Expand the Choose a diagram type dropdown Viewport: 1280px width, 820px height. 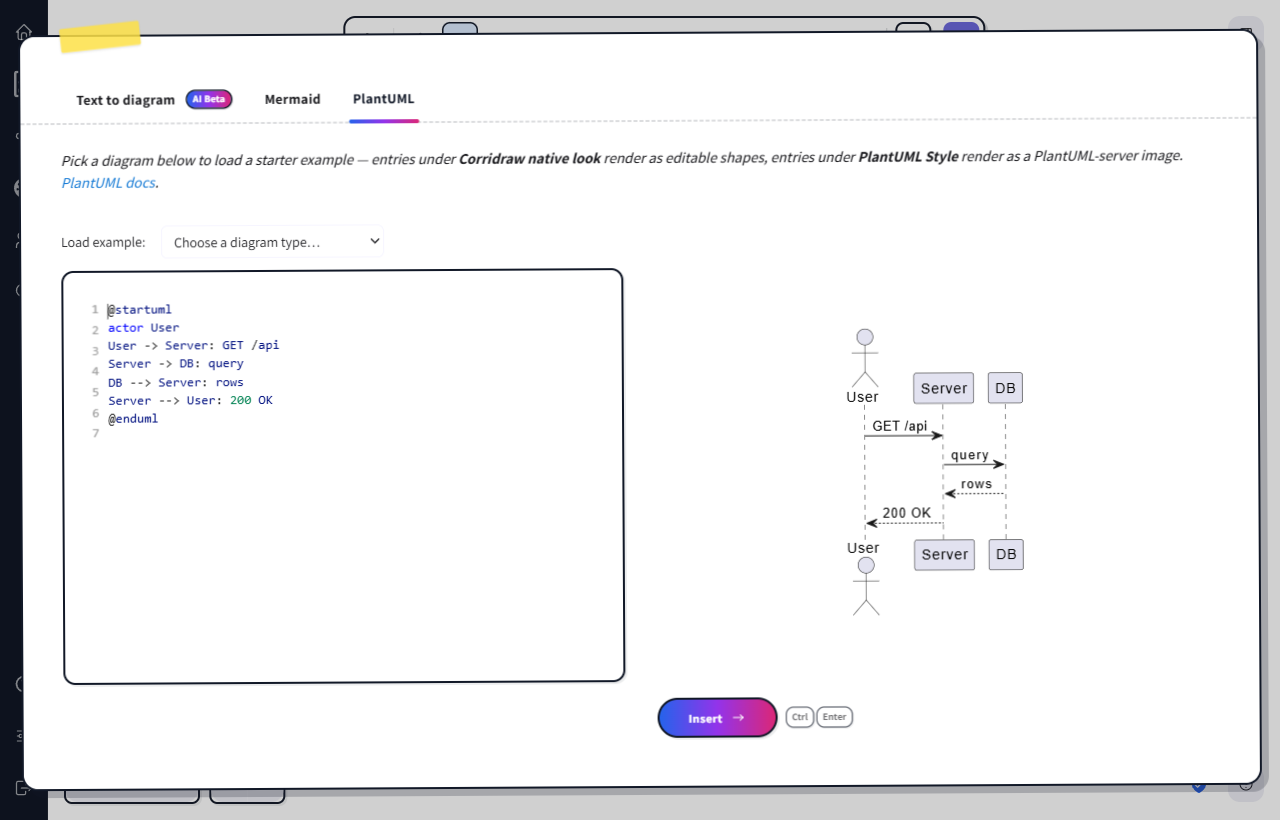[x=272, y=241]
